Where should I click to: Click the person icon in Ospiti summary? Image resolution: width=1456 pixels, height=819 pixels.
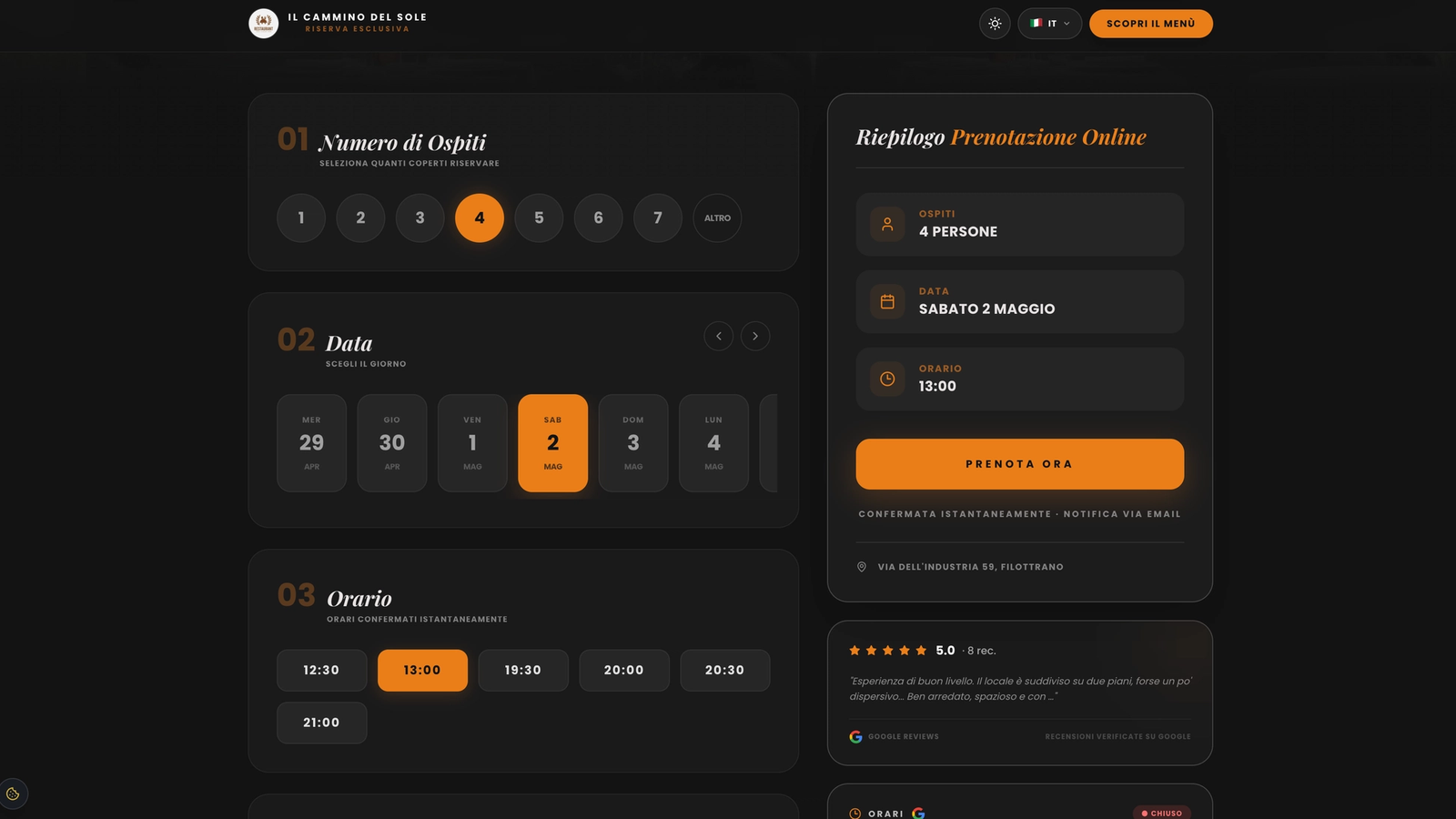pyautogui.click(x=887, y=224)
